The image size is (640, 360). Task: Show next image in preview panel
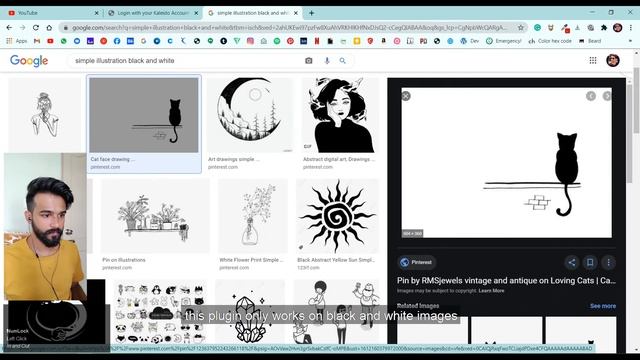[607, 96]
